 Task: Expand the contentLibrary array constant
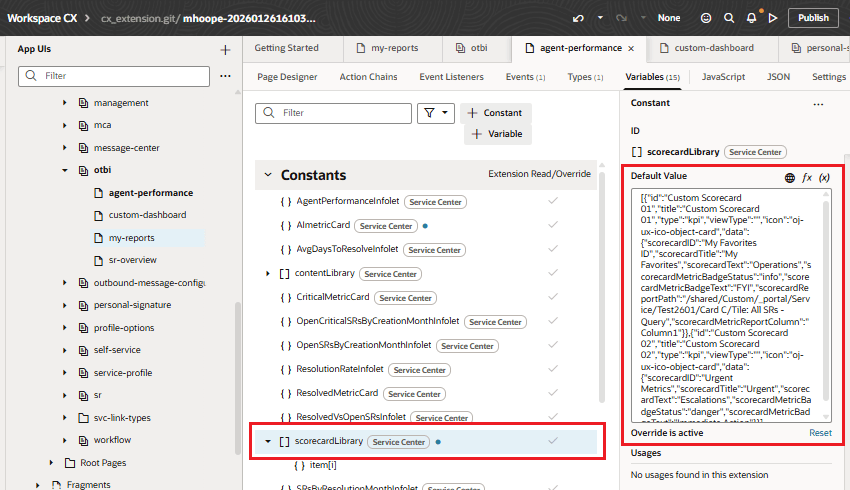click(268, 273)
